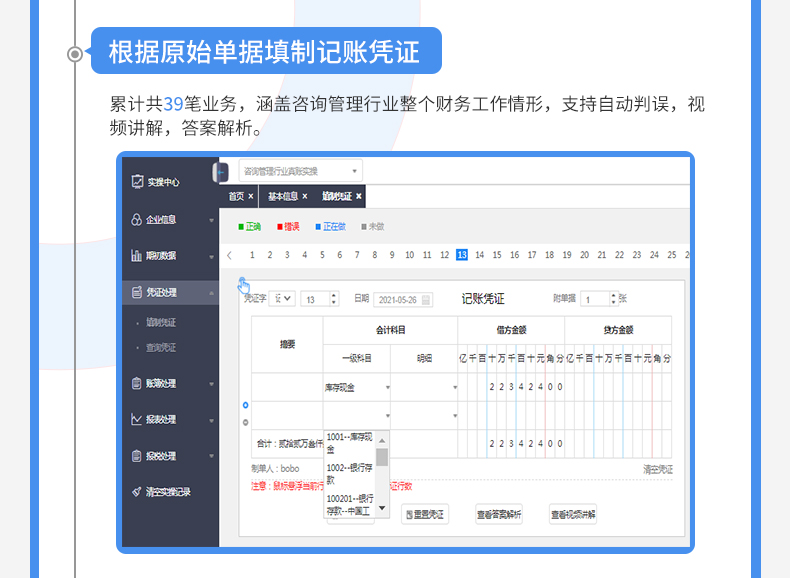The width and height of the screenshot is (790, 578).
Task: Jump to voucher page 25
Action: [672, 255]
